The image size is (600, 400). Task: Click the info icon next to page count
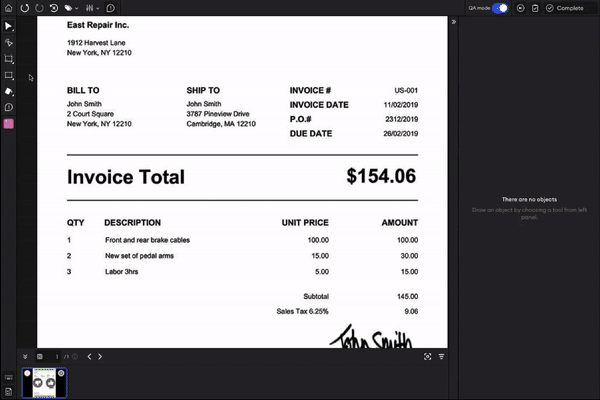(x=75, y=357)
